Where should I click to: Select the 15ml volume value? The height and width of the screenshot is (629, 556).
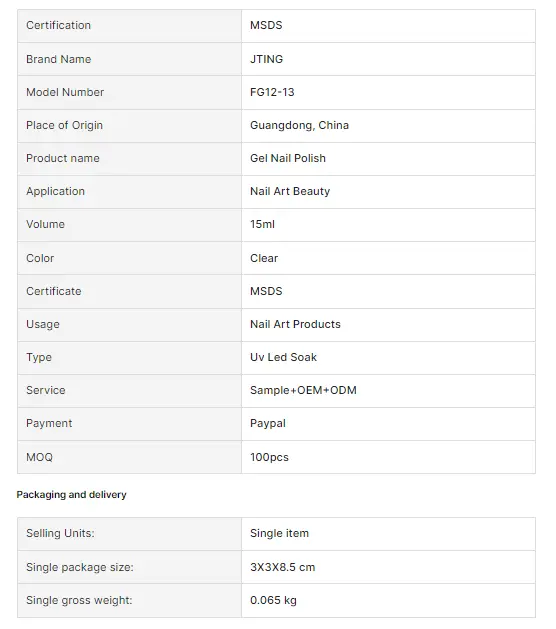[262, 224]
